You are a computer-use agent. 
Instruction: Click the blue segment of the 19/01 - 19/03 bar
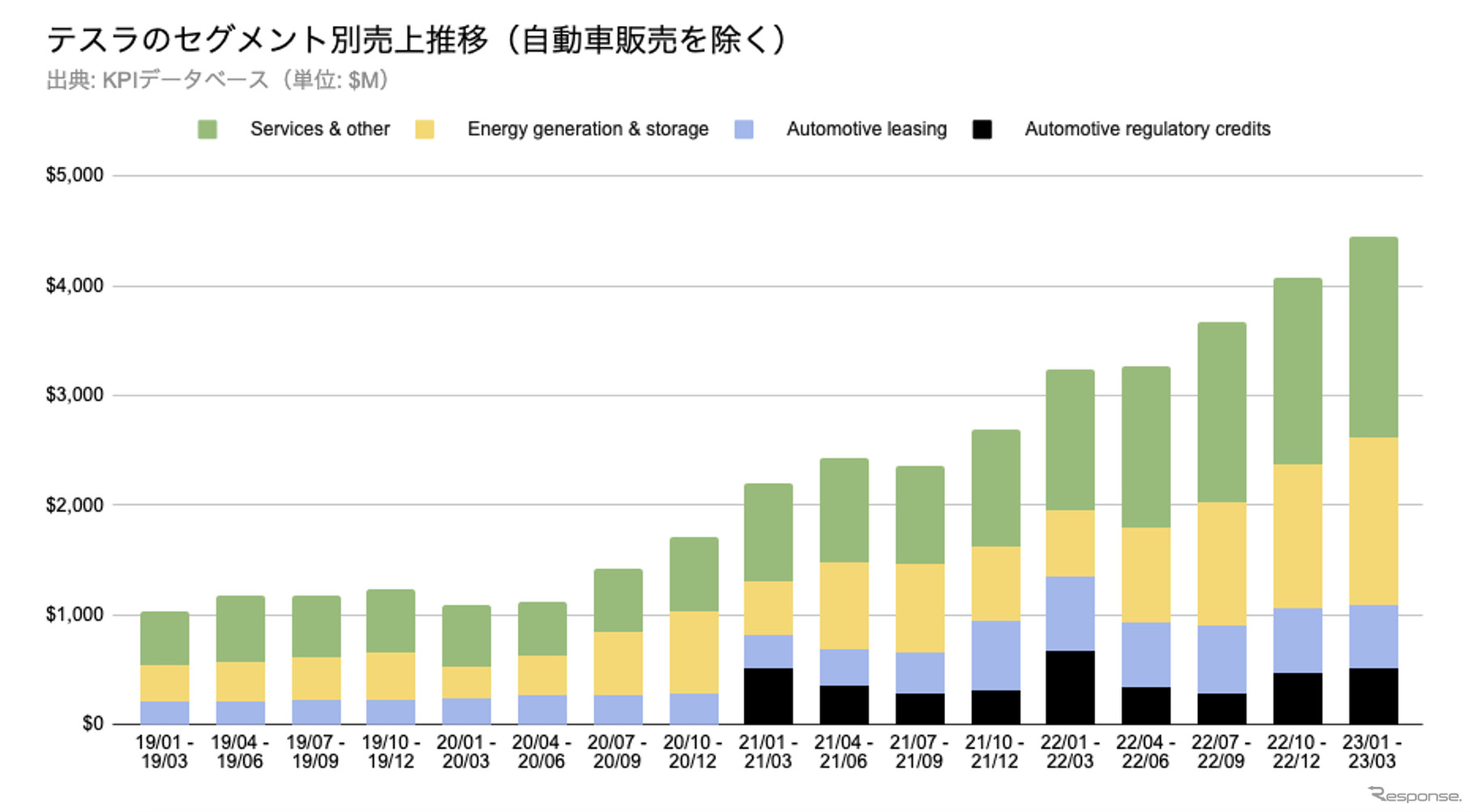click(x=165, y=712)
